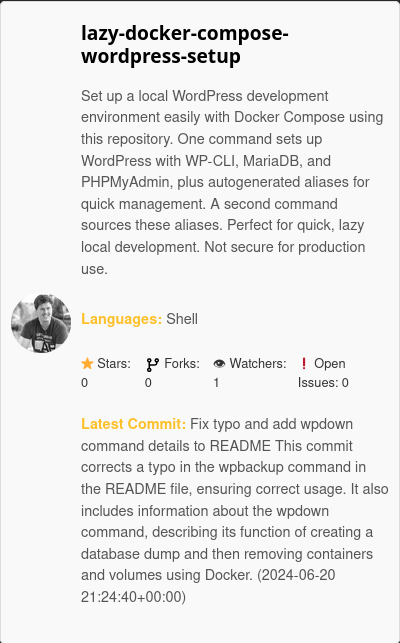Image resolution: width=400 pixels, height=643 pixels.
Task: Click the Languages label
Action: (122, 319)
